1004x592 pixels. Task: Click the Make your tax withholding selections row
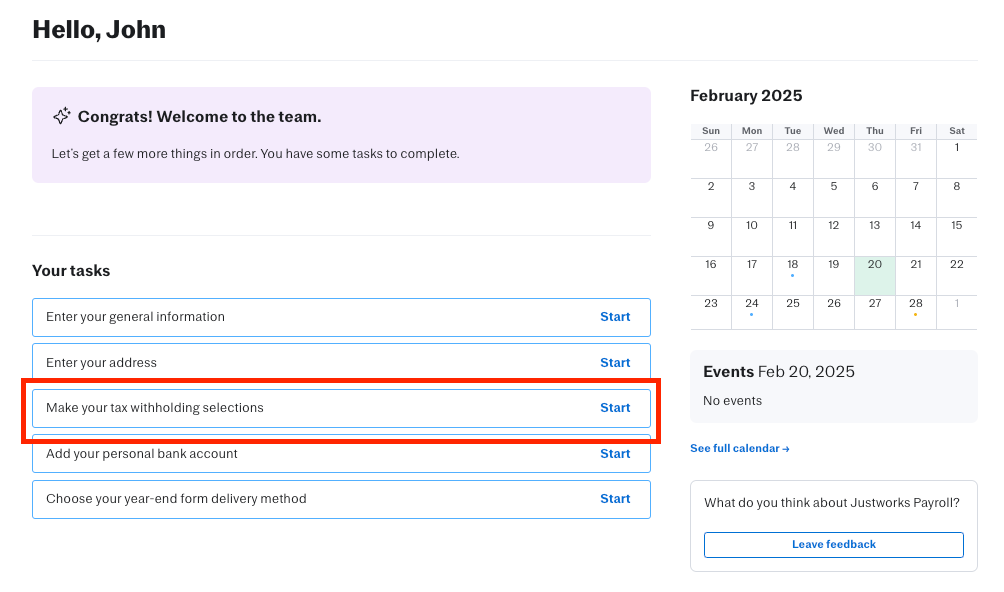155,408
